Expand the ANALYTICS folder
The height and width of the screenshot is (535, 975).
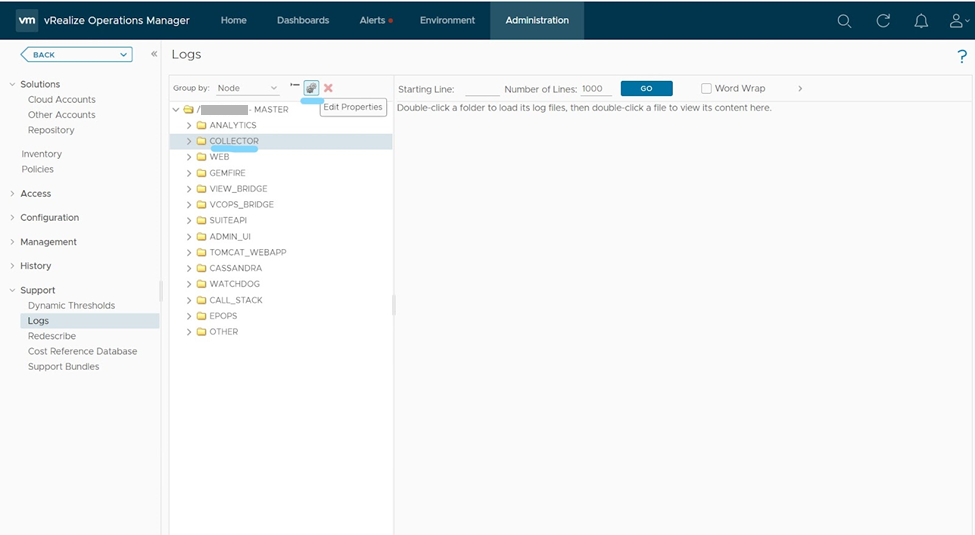click(x=188, y=125)
